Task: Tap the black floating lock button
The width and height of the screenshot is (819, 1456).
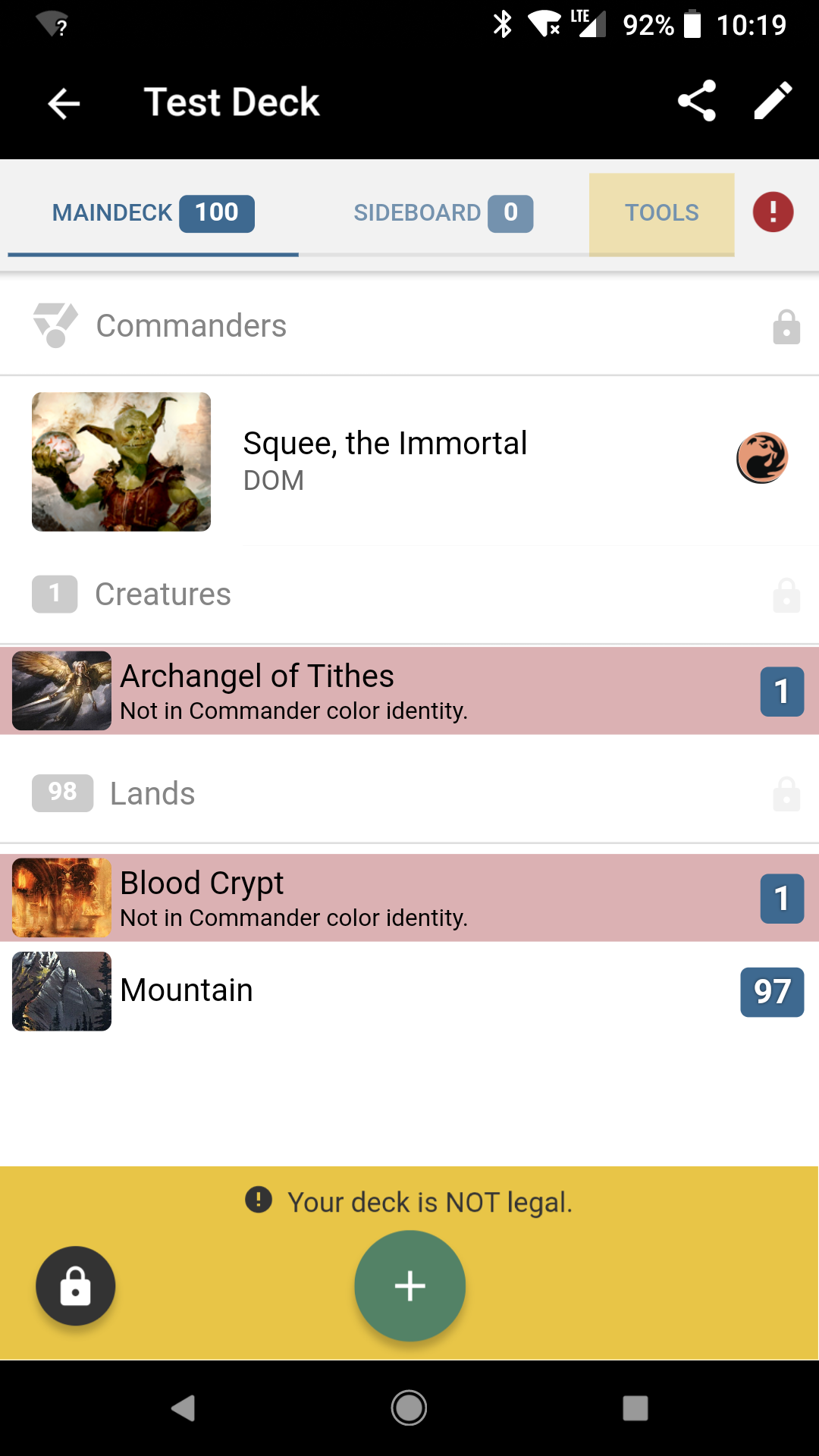Action: [x=75, y=1286]
